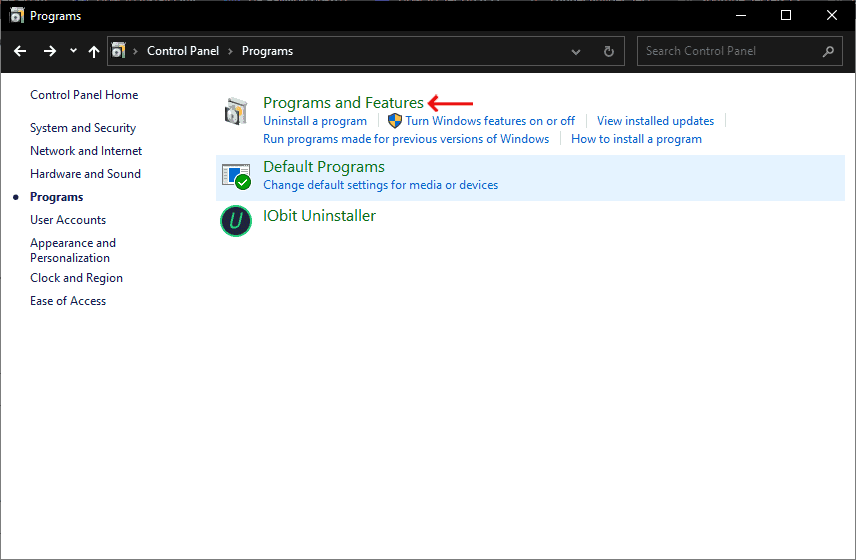Click Control Panel in the breadcrumb

[x=183, y=51]
